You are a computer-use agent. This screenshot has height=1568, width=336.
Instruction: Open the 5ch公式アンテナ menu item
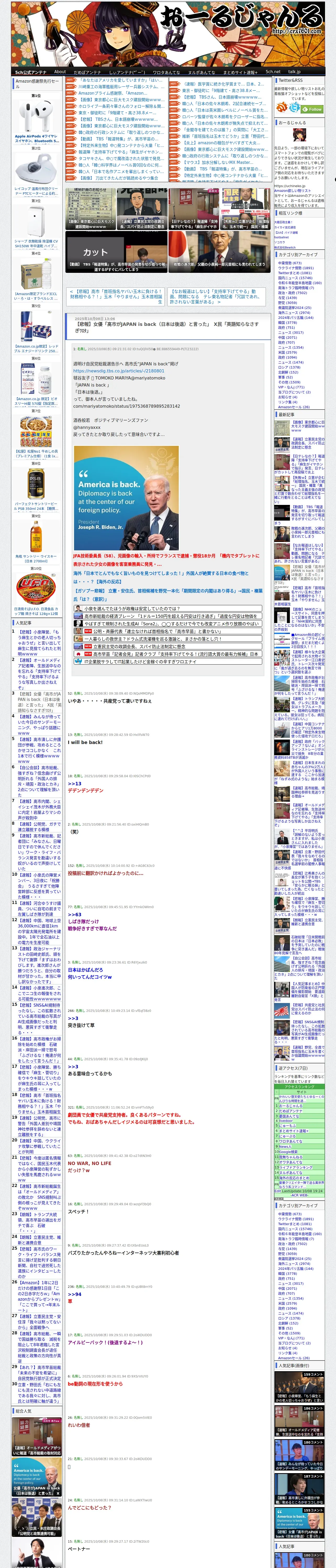click(31, 72)
